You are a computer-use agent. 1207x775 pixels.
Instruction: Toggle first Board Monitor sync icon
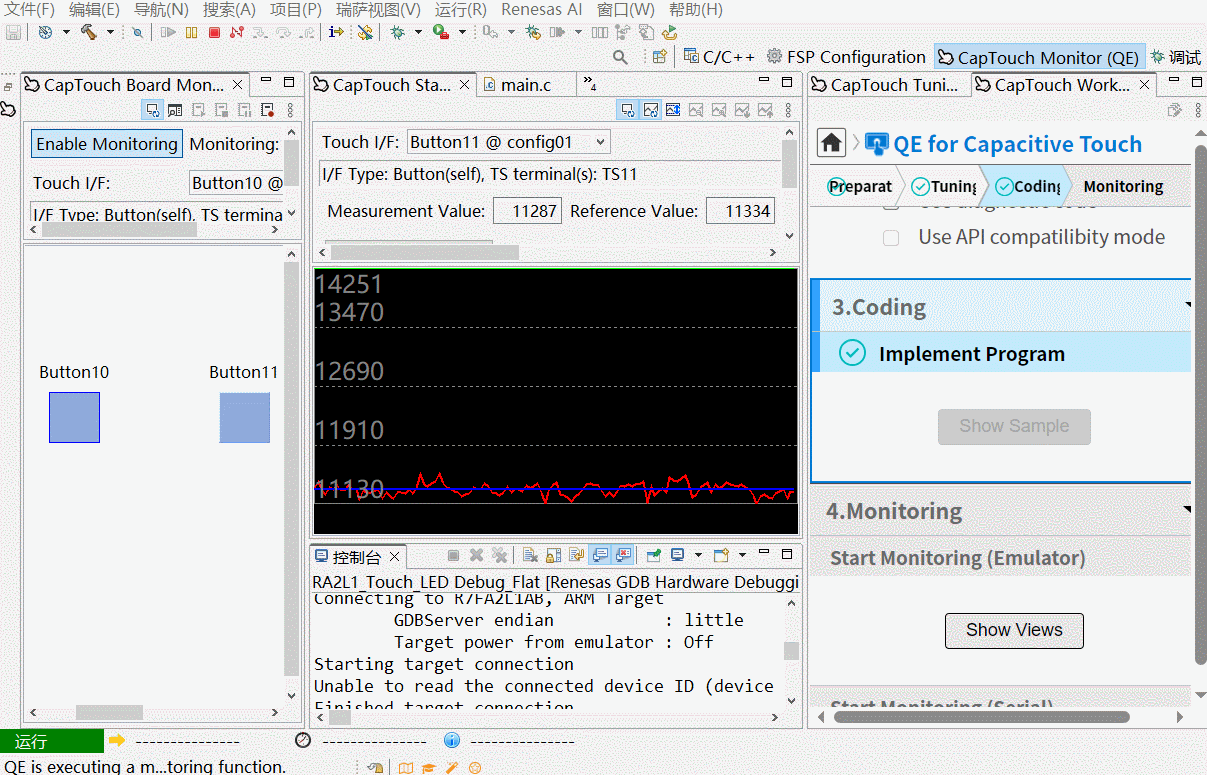coord(152,110)
